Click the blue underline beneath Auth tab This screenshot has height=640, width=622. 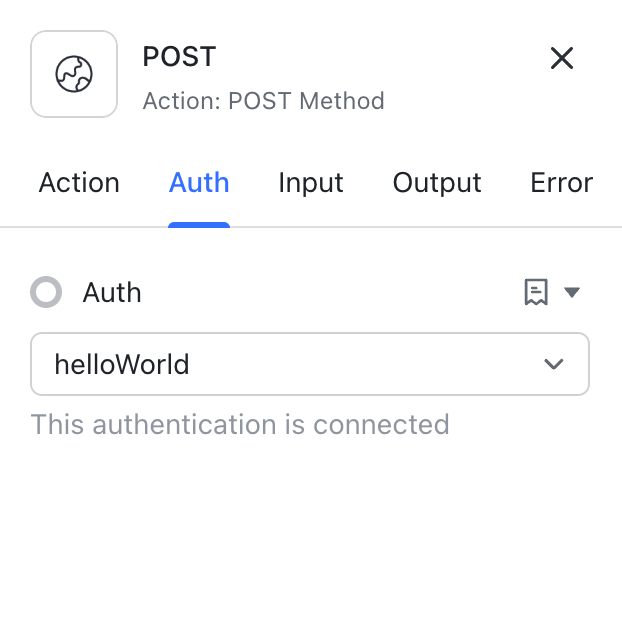pos(199,225)
